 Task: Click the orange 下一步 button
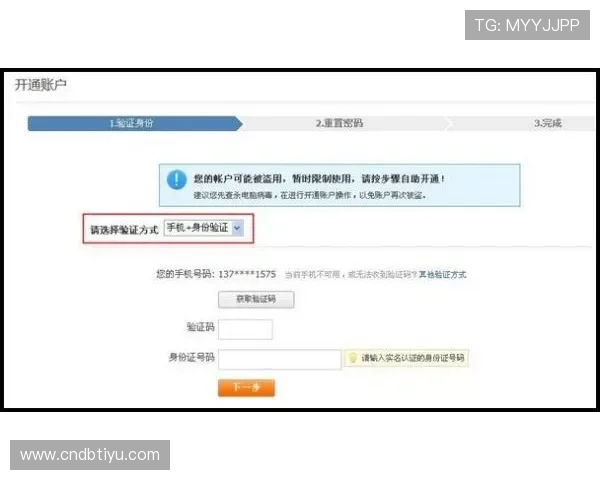246,388
